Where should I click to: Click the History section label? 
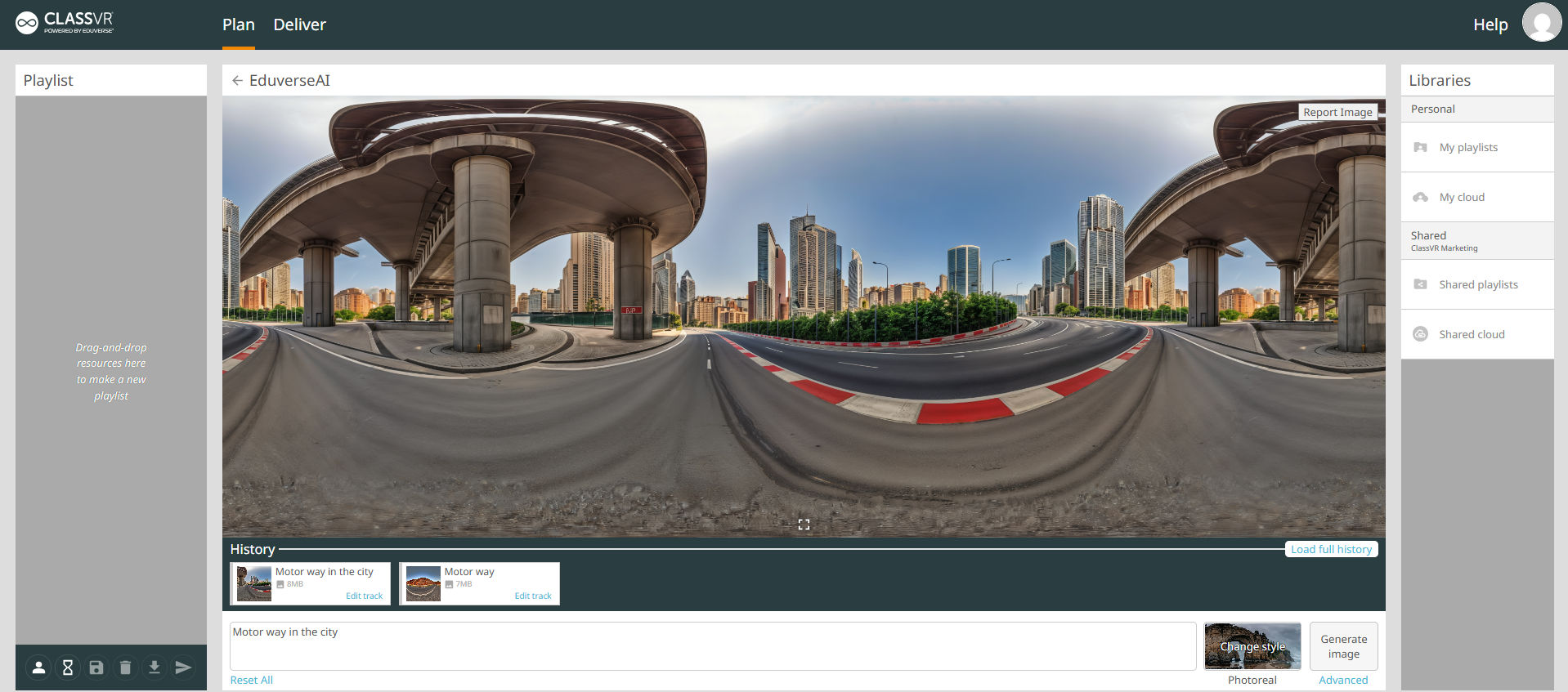coord(253,549)
